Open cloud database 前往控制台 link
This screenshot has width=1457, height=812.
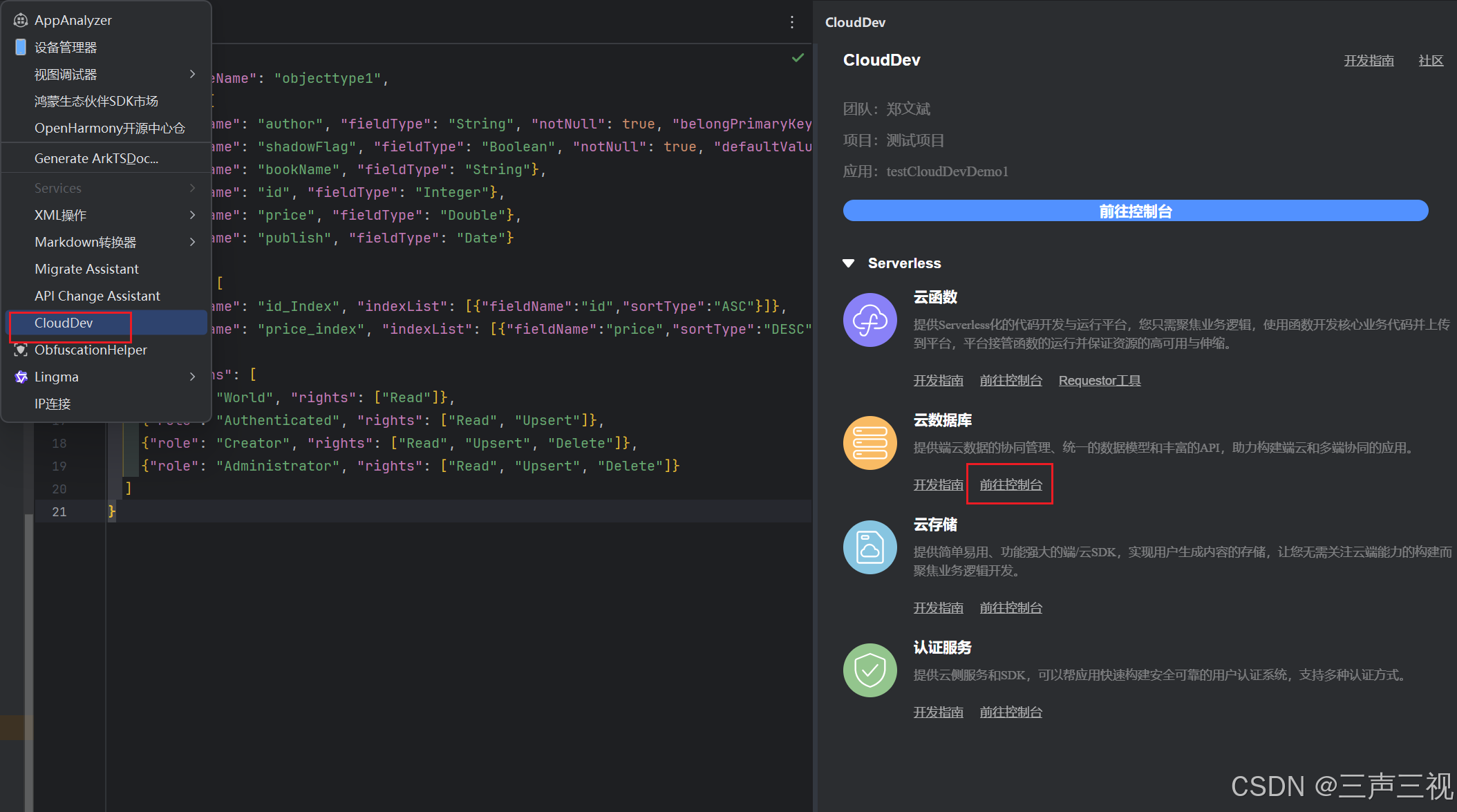click(x=1010, y=485)
